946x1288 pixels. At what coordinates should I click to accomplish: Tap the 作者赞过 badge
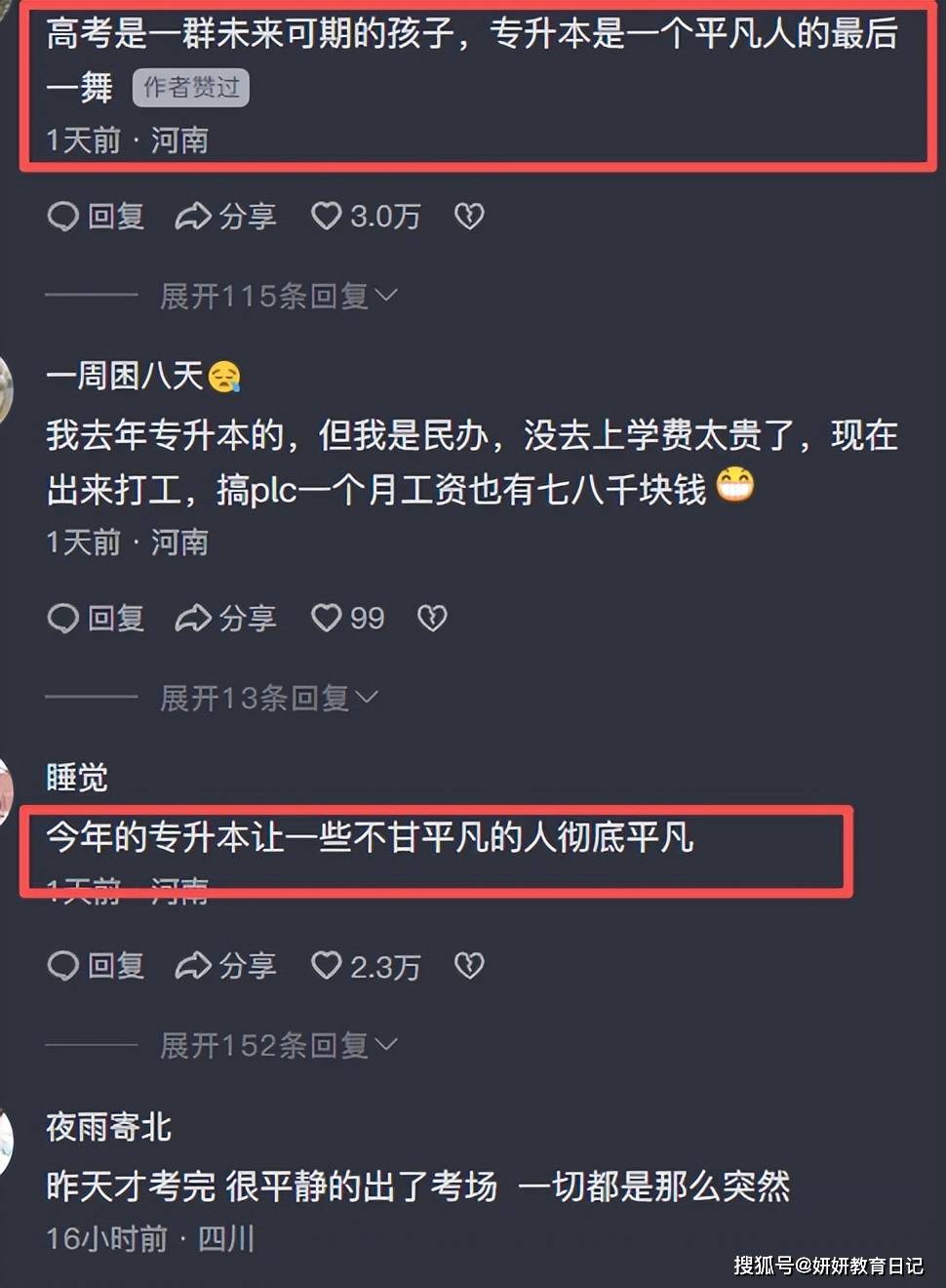(191, 88)
